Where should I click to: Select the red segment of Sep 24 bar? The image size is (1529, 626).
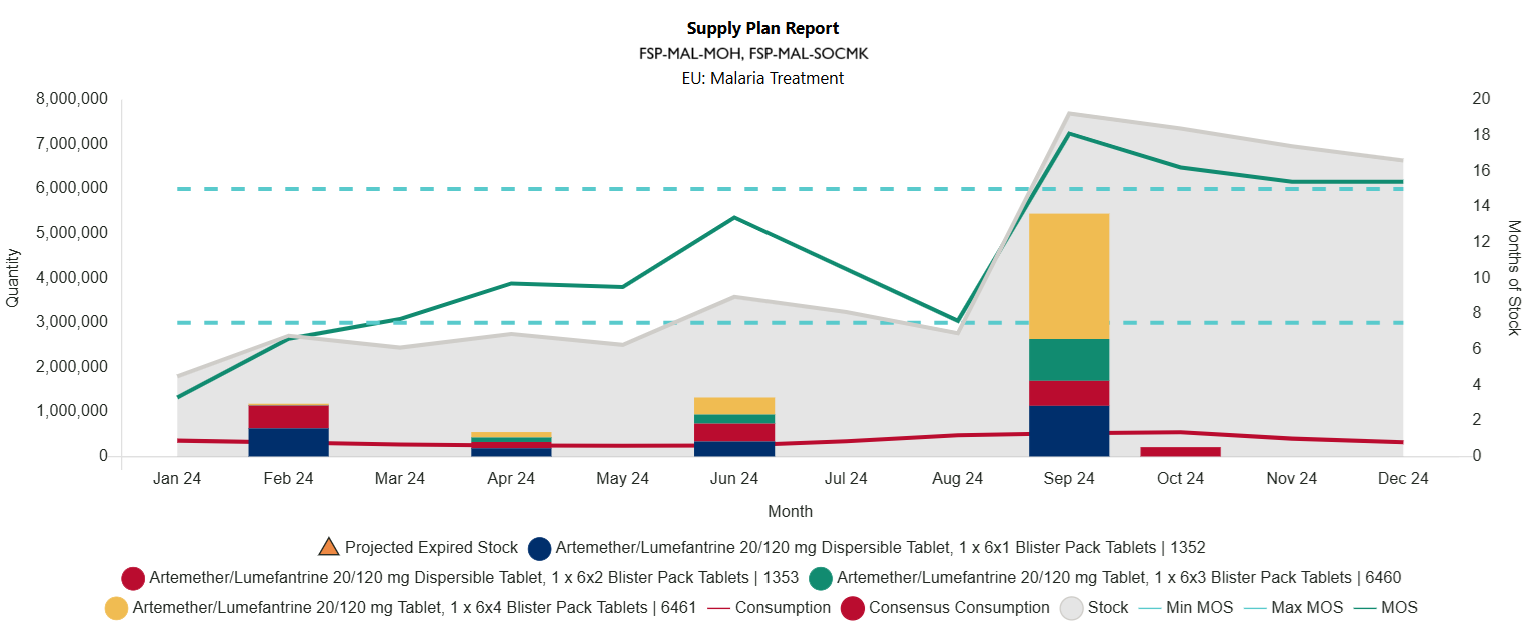click(x=1069, y=393)
